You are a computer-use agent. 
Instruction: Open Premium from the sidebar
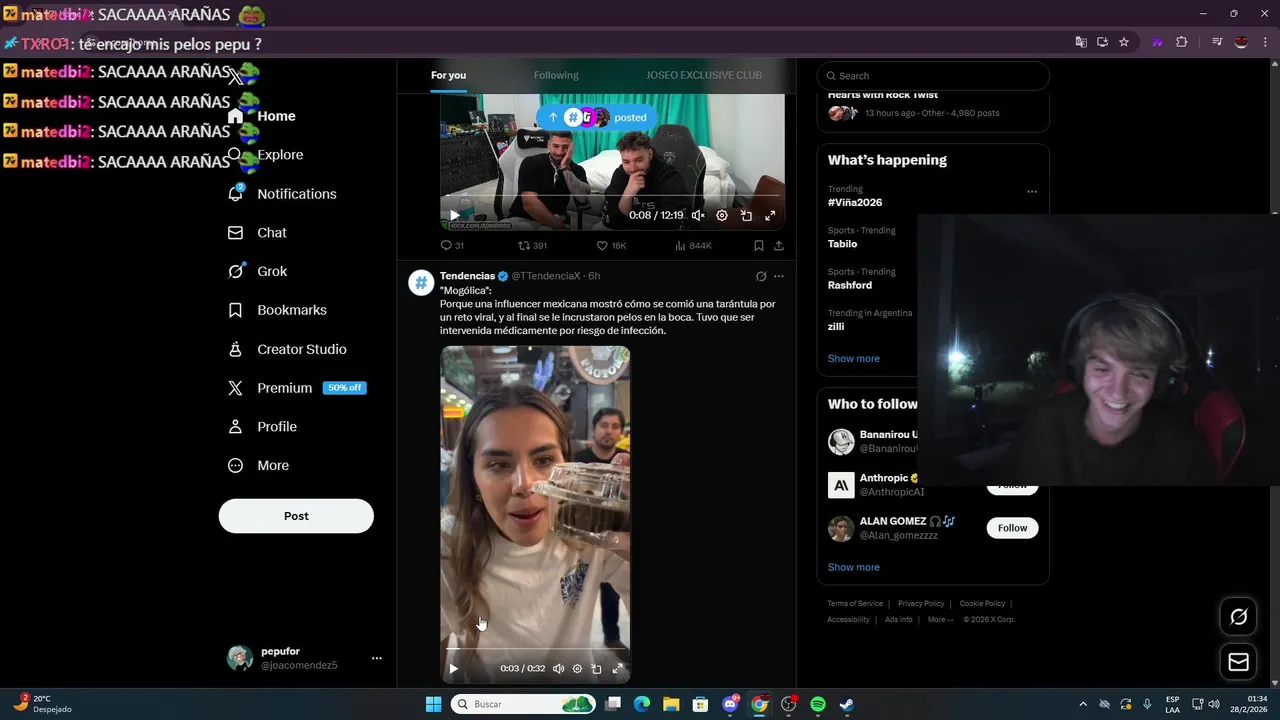pos(297,388)
